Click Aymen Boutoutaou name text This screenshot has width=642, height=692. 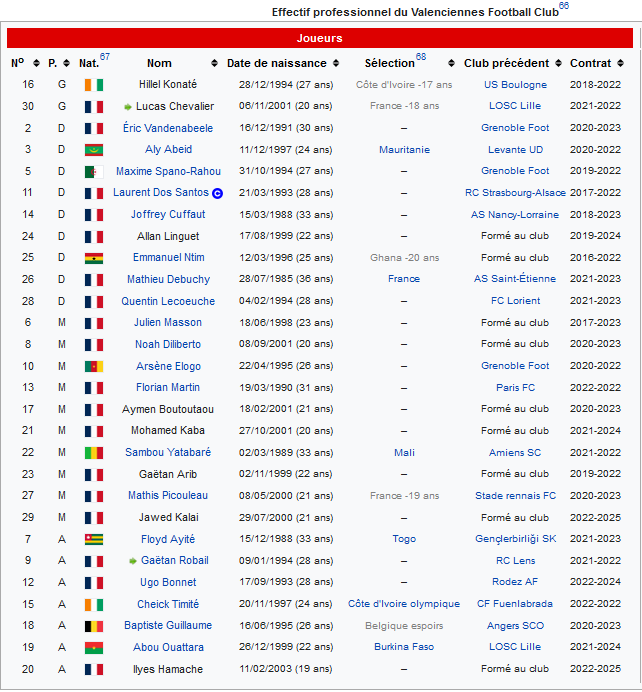(168, 410)
